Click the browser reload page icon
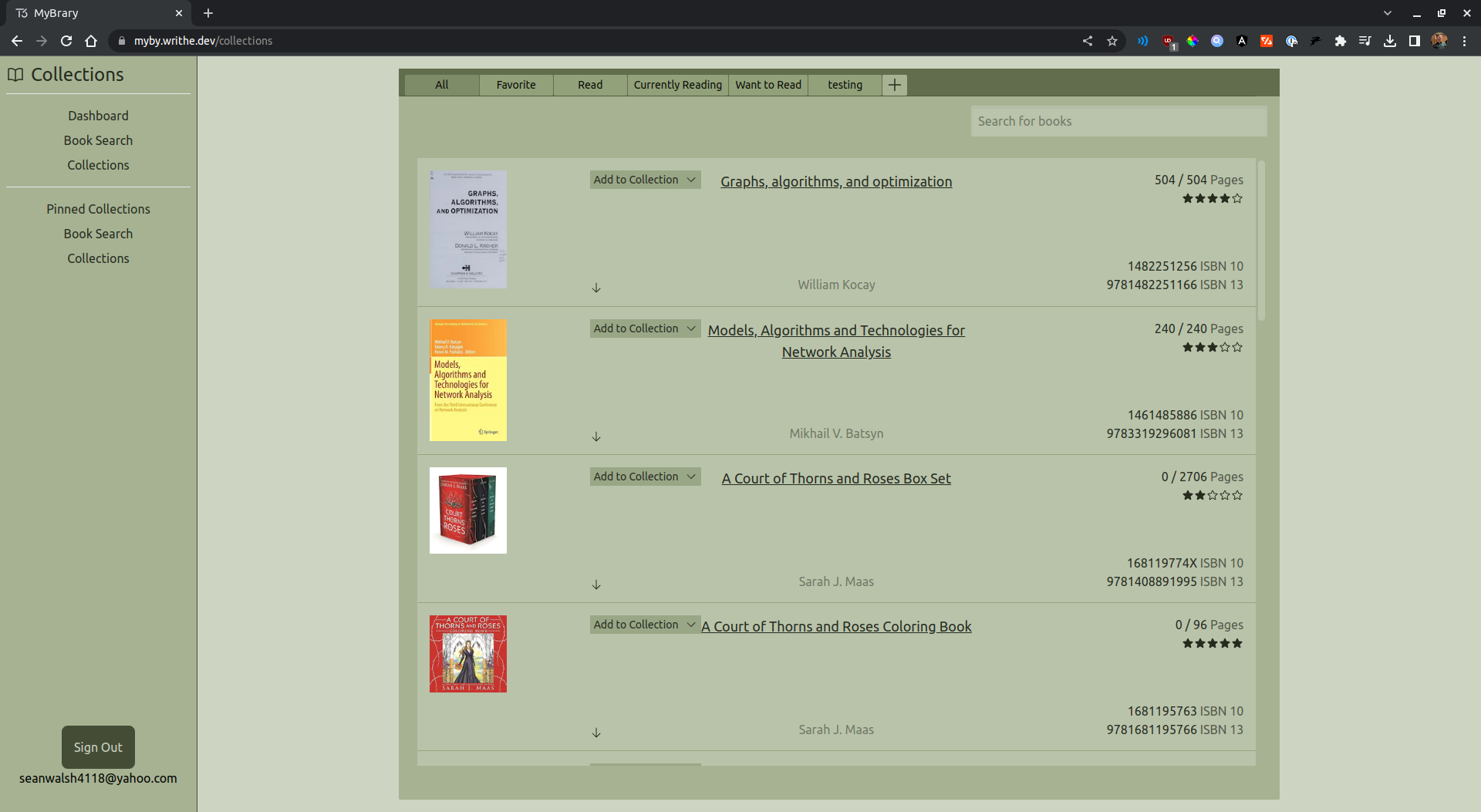Image resolution: width=1481 pixels, height=812 pixels. [x=66, y=41]
